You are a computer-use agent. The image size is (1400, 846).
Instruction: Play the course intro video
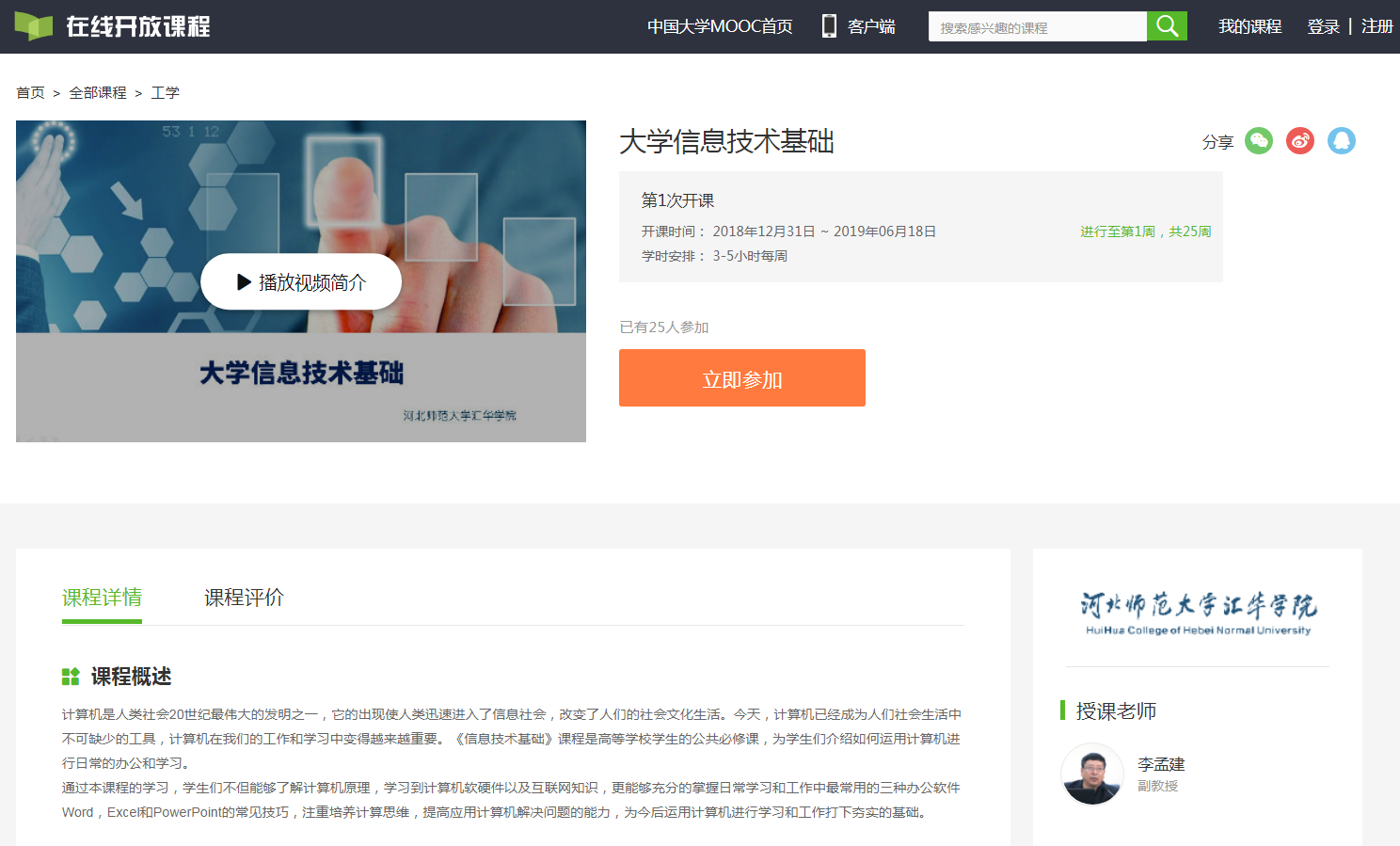pos(301,282)
